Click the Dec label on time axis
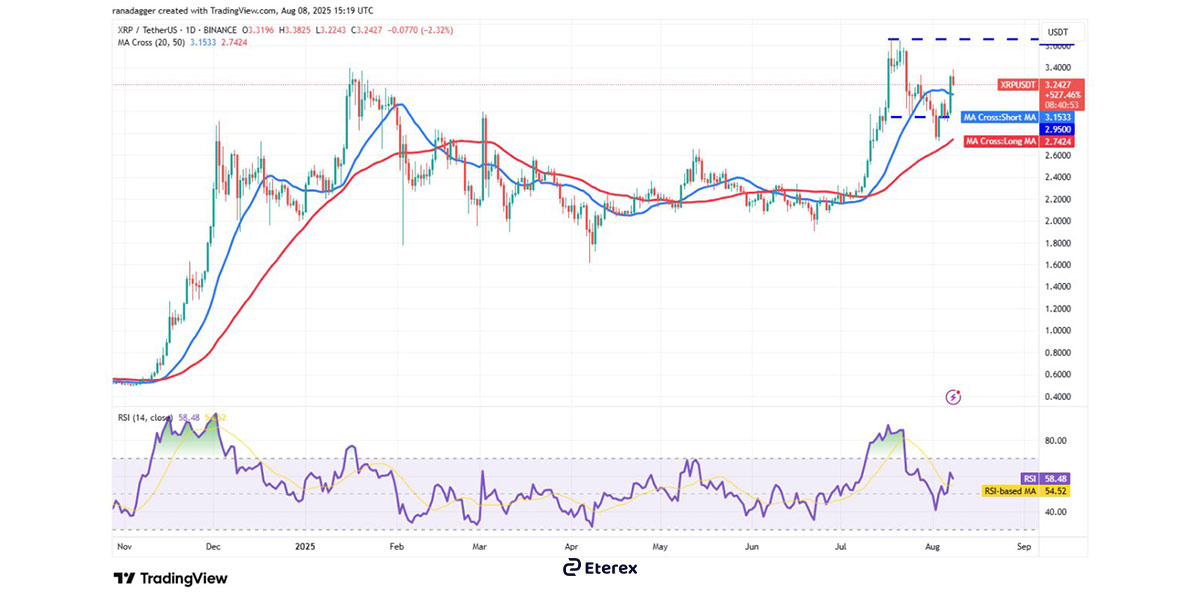This screenshot has height=600, width=1200. [212, 548]
